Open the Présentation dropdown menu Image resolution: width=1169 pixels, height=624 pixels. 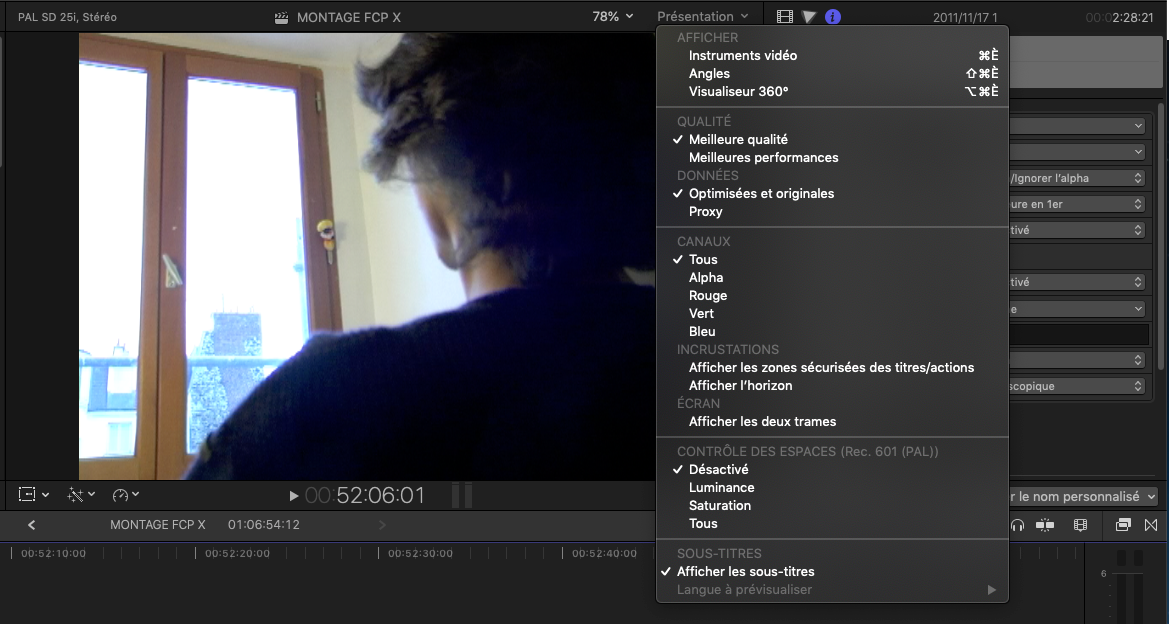tap(702, 16)
